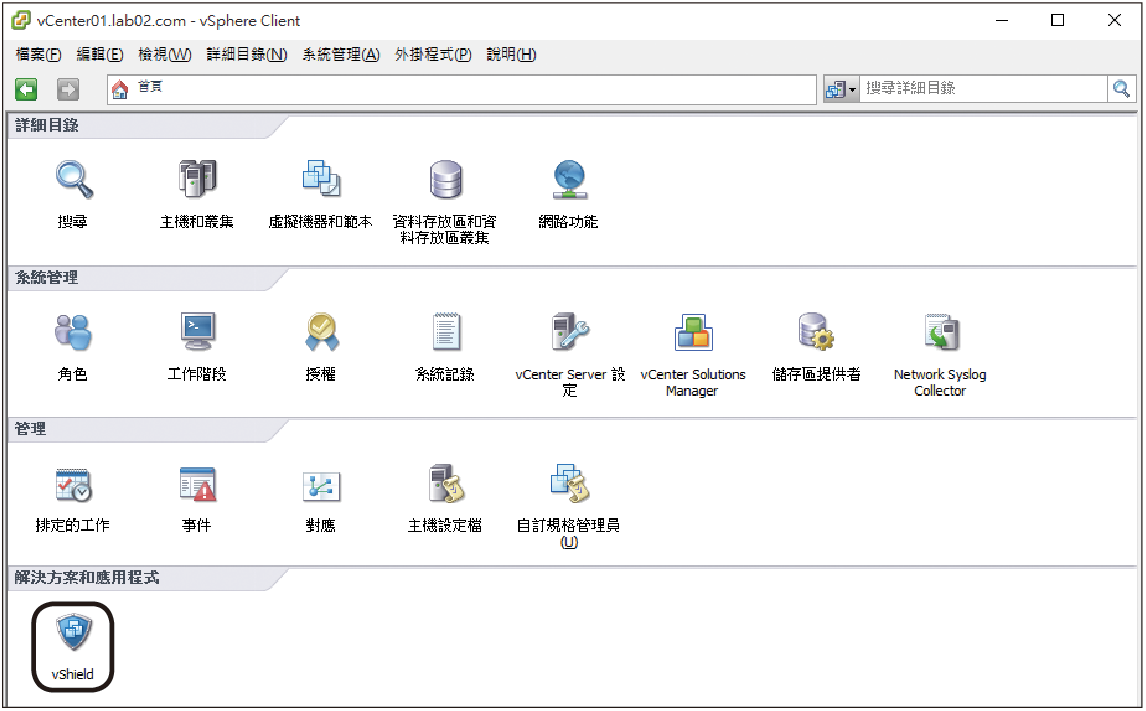This screenshot has height=711, width=1146.
Task: Click the green back navigation arrow
Action: click(x=26, y=90)
